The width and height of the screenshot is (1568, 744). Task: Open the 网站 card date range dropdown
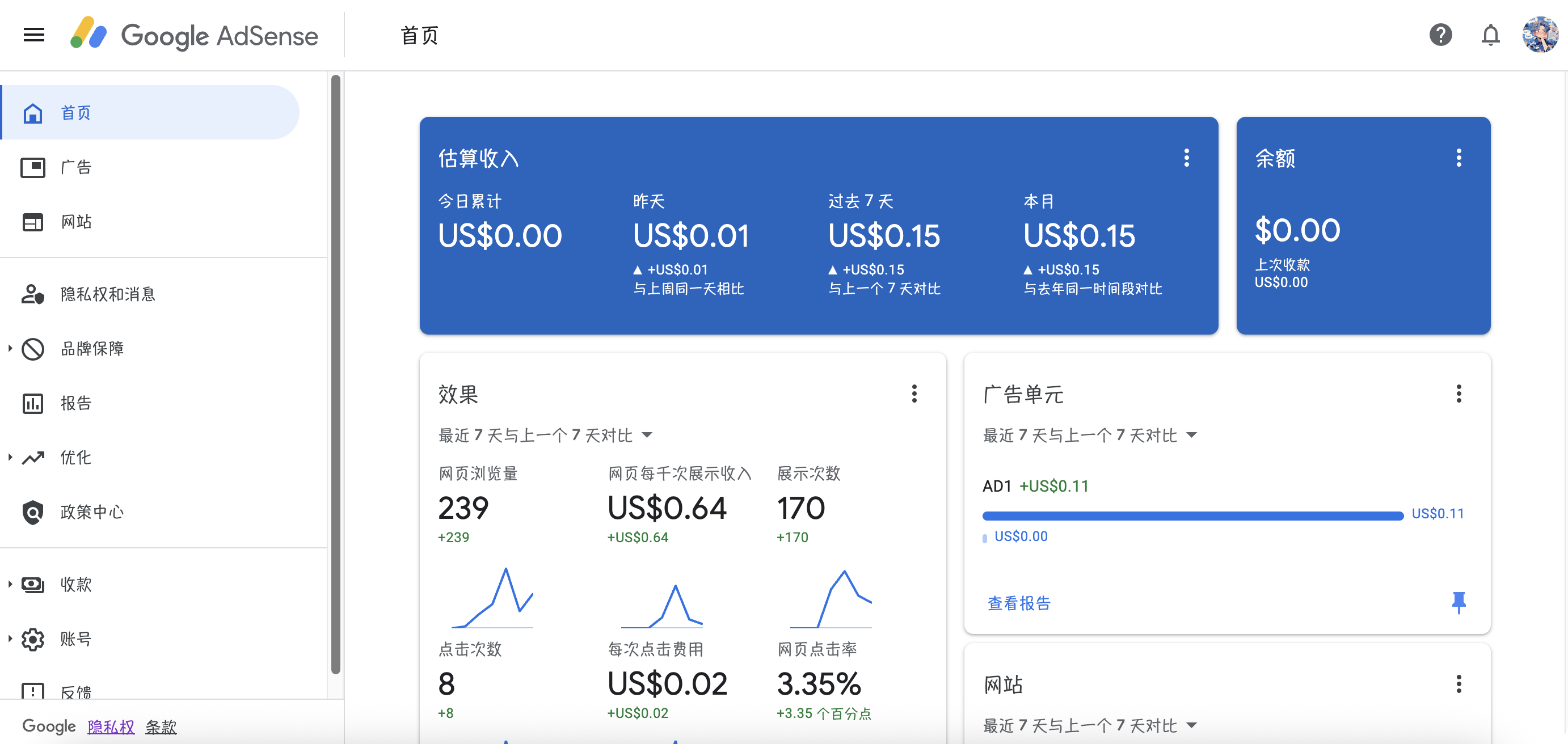click(1090, 726)
